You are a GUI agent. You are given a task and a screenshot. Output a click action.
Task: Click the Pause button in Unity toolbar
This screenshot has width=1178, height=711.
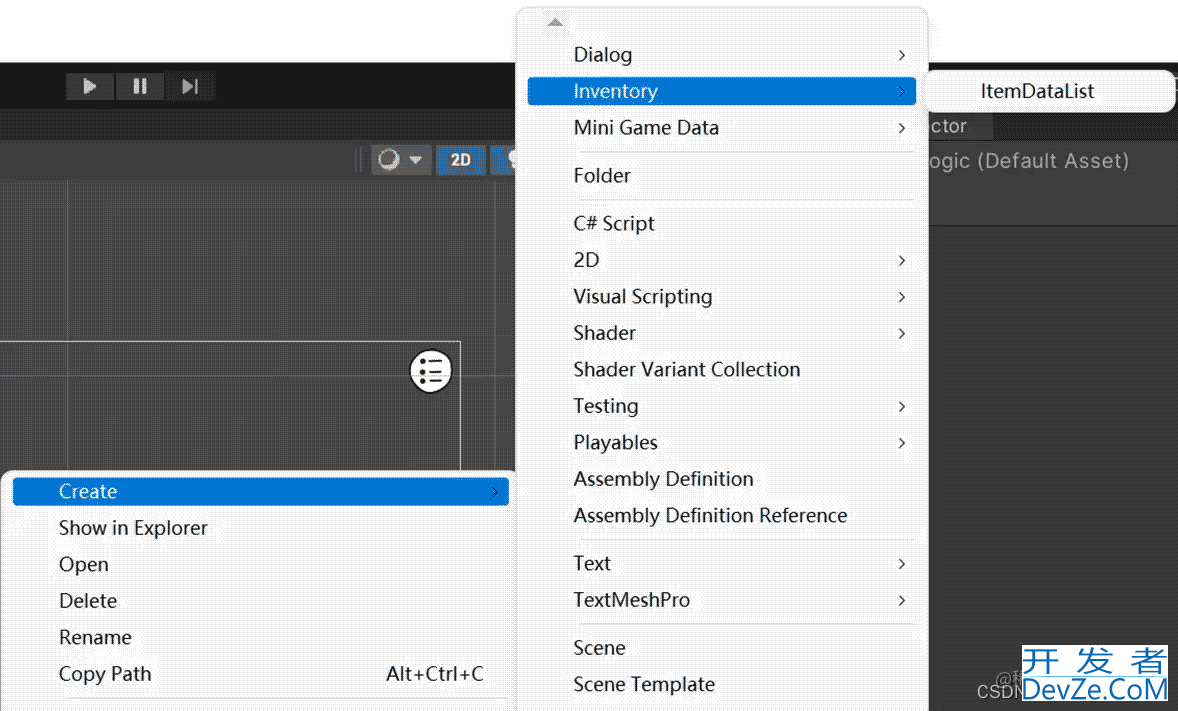coord(140,86)
